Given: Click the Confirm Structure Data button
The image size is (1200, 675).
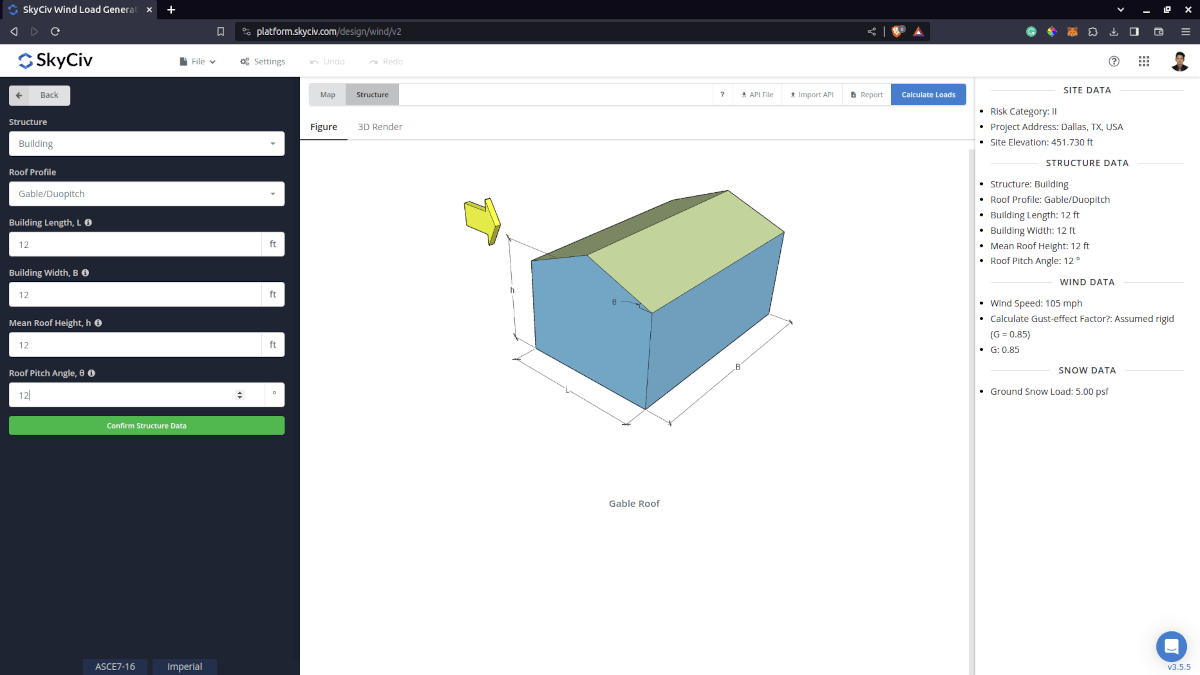Looking at the screenshot, I should pos(146,425).
